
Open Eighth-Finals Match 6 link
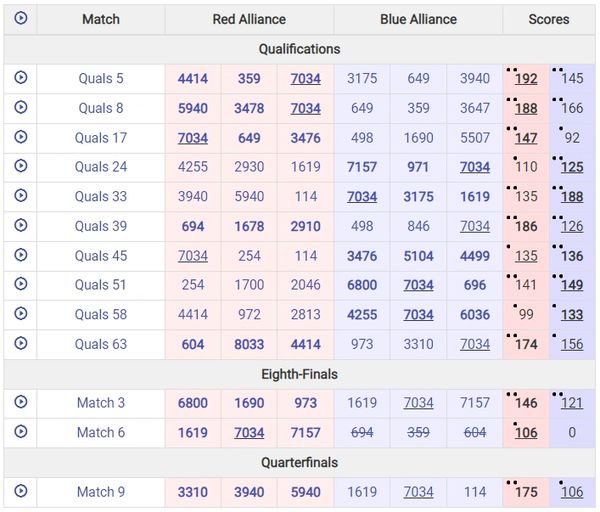click(x=101, y=433)
